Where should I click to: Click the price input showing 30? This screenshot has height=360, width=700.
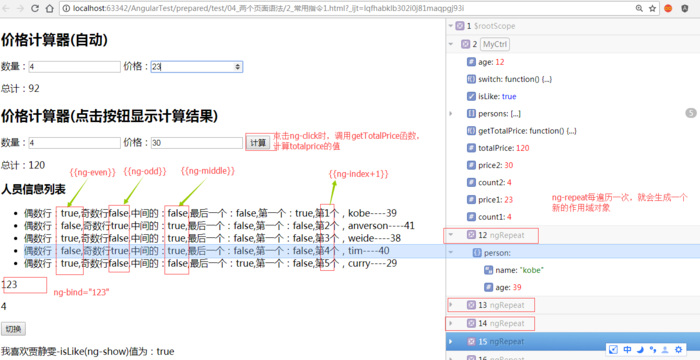(196, 143)
